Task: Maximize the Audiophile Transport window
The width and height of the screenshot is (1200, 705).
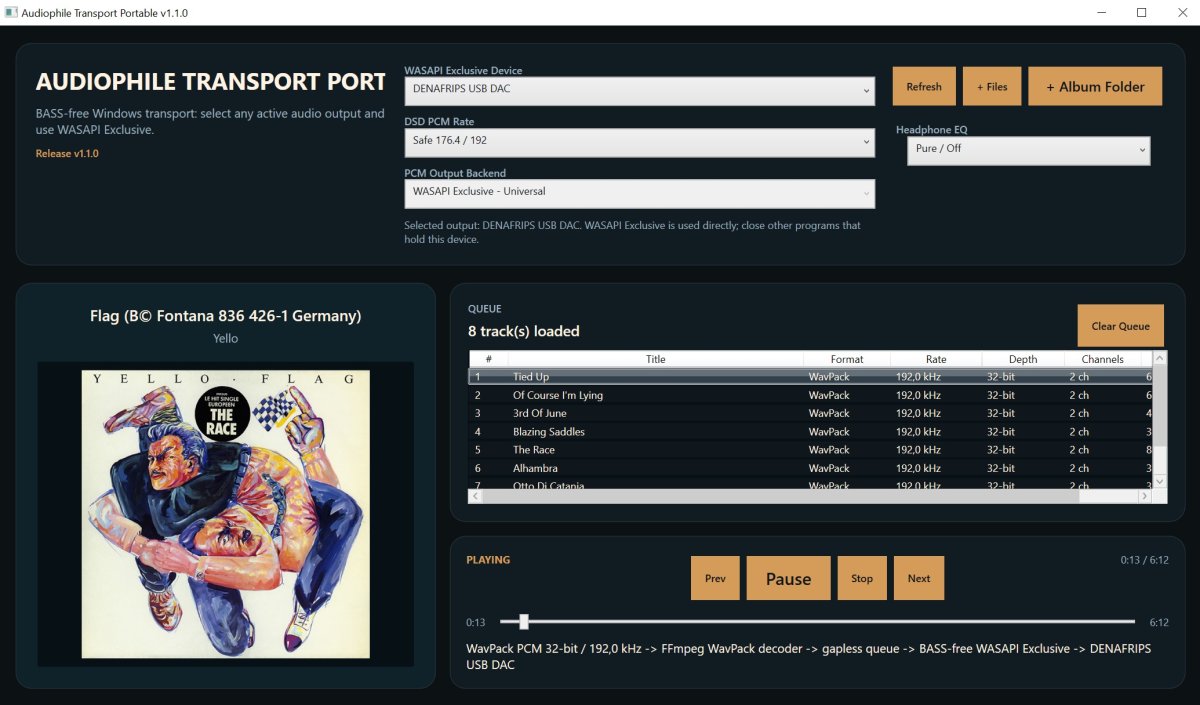Action: 1141,13
